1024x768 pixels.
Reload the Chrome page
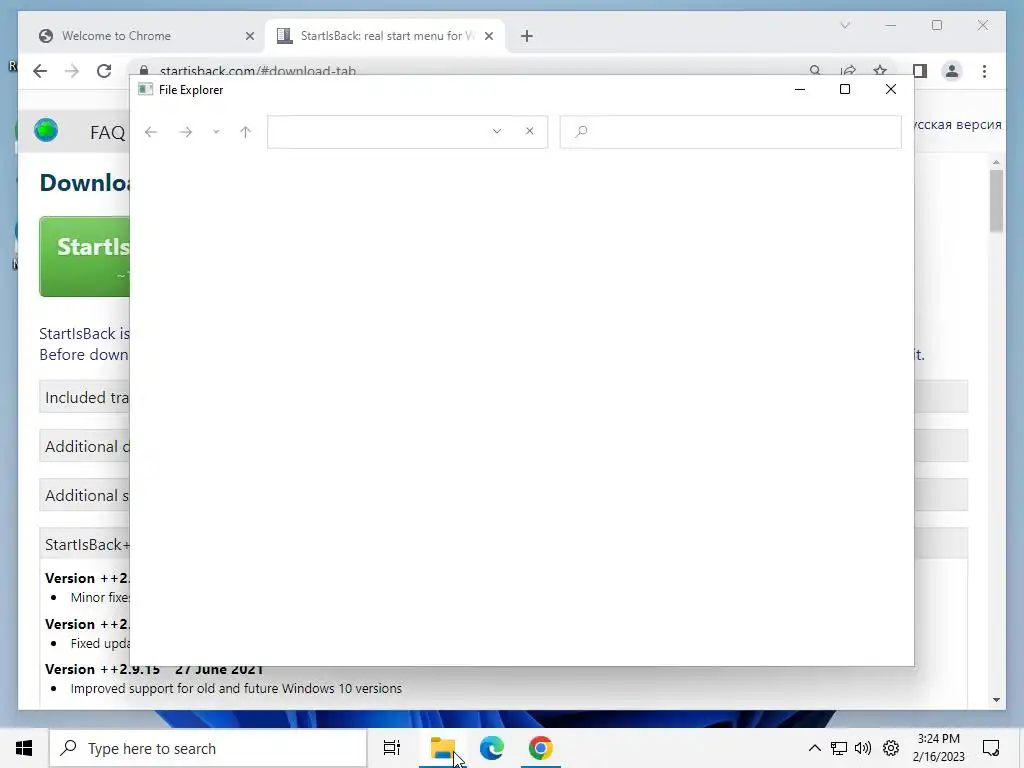pos(104,71)
